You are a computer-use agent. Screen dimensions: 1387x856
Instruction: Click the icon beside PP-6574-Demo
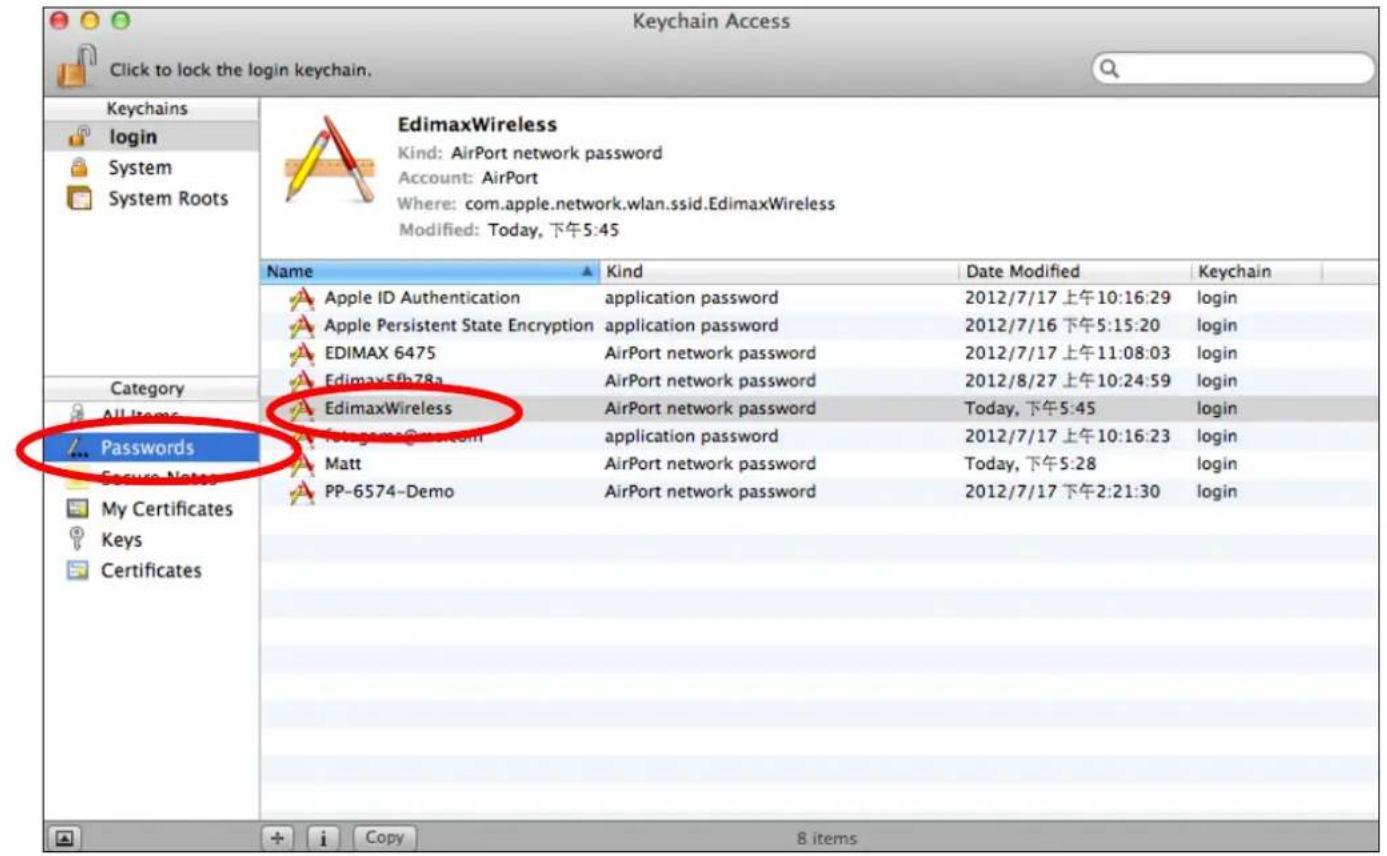[302, 491]
